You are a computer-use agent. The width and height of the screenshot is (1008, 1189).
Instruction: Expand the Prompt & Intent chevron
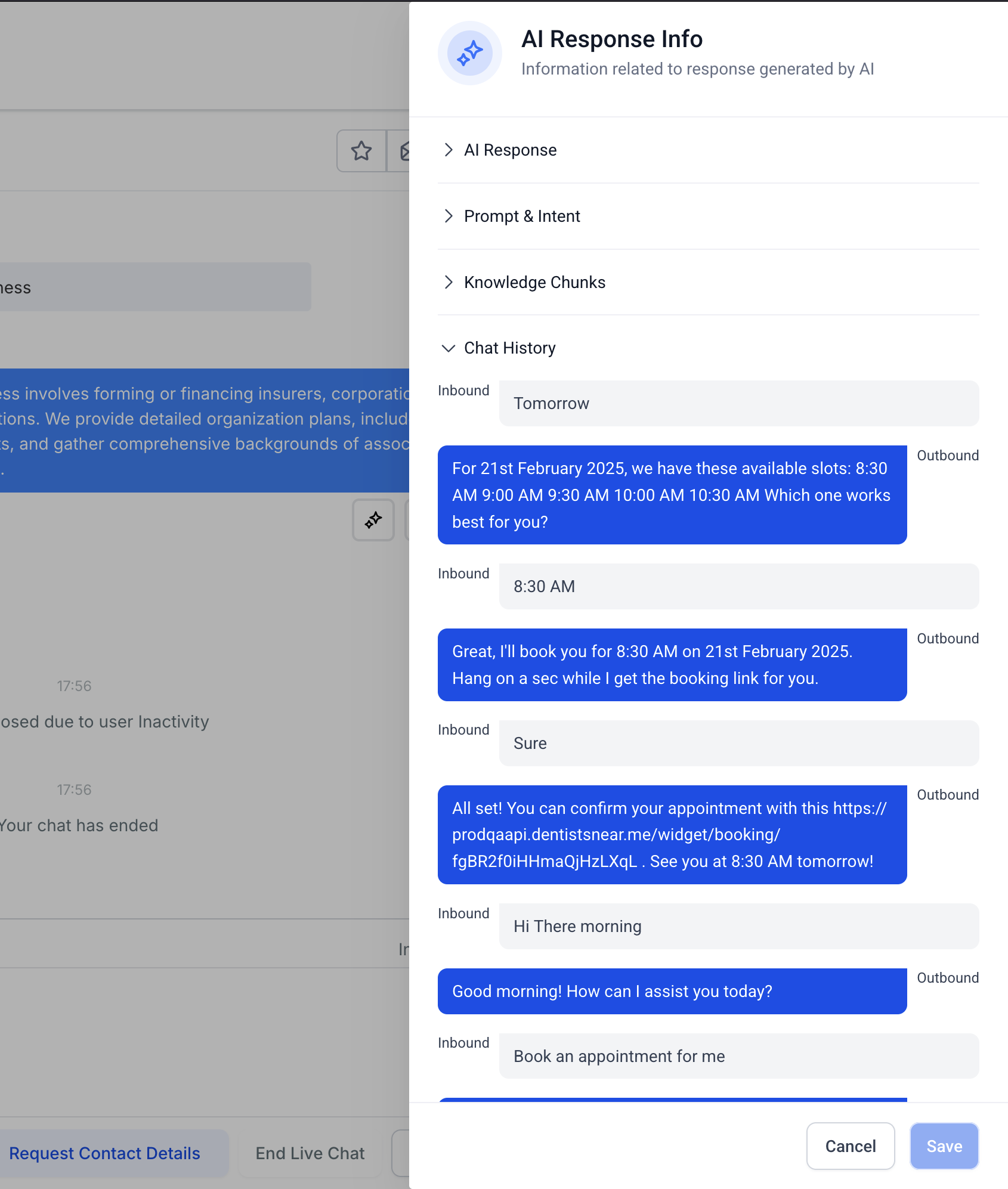pyautogui.click(x=449, y=216)
